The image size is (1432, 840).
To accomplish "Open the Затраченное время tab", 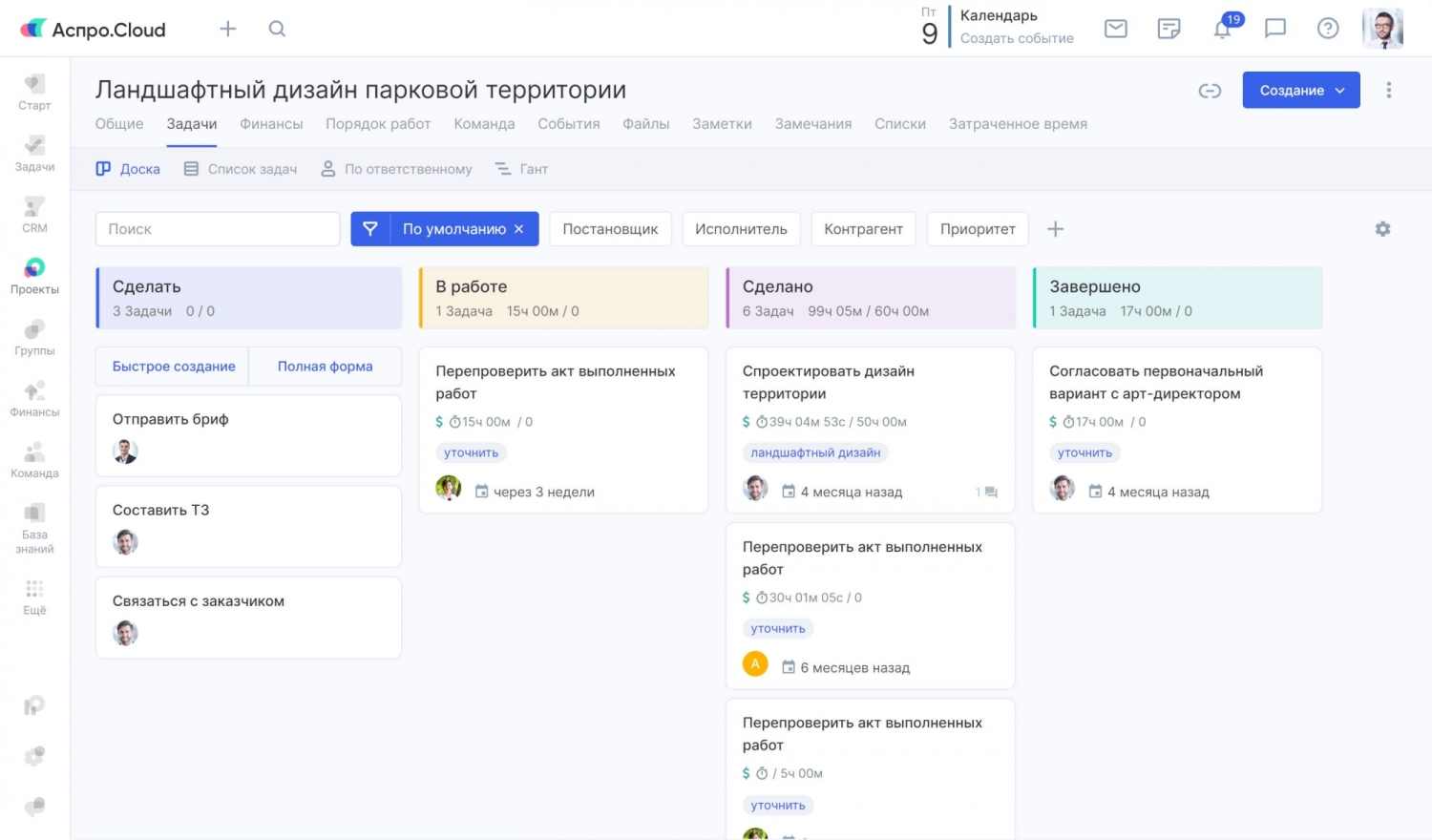I will pos(1018,124).
